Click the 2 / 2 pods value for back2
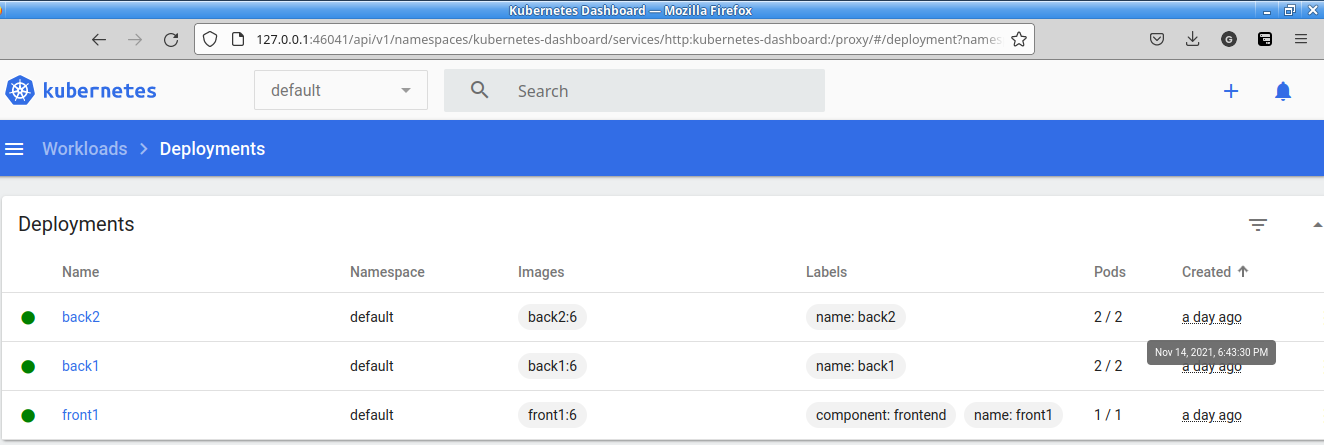The image size is (1324, 445). point(1108,317)
